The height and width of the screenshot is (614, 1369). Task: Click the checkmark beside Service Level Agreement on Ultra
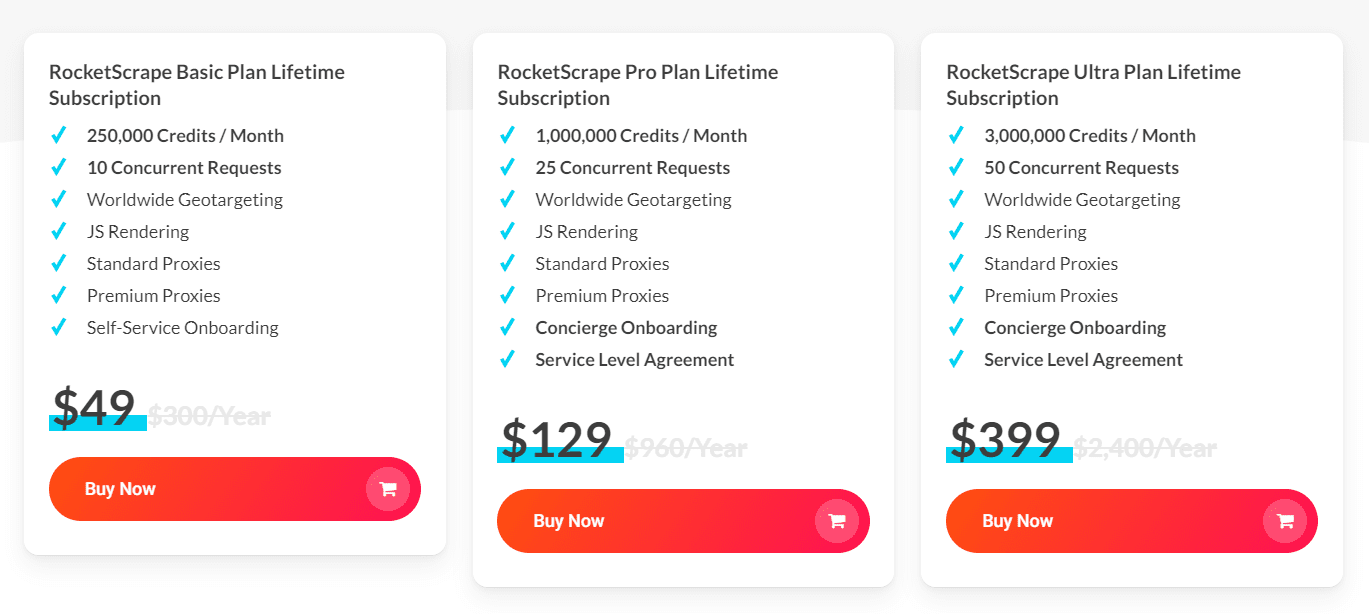(x=956, y=359)
